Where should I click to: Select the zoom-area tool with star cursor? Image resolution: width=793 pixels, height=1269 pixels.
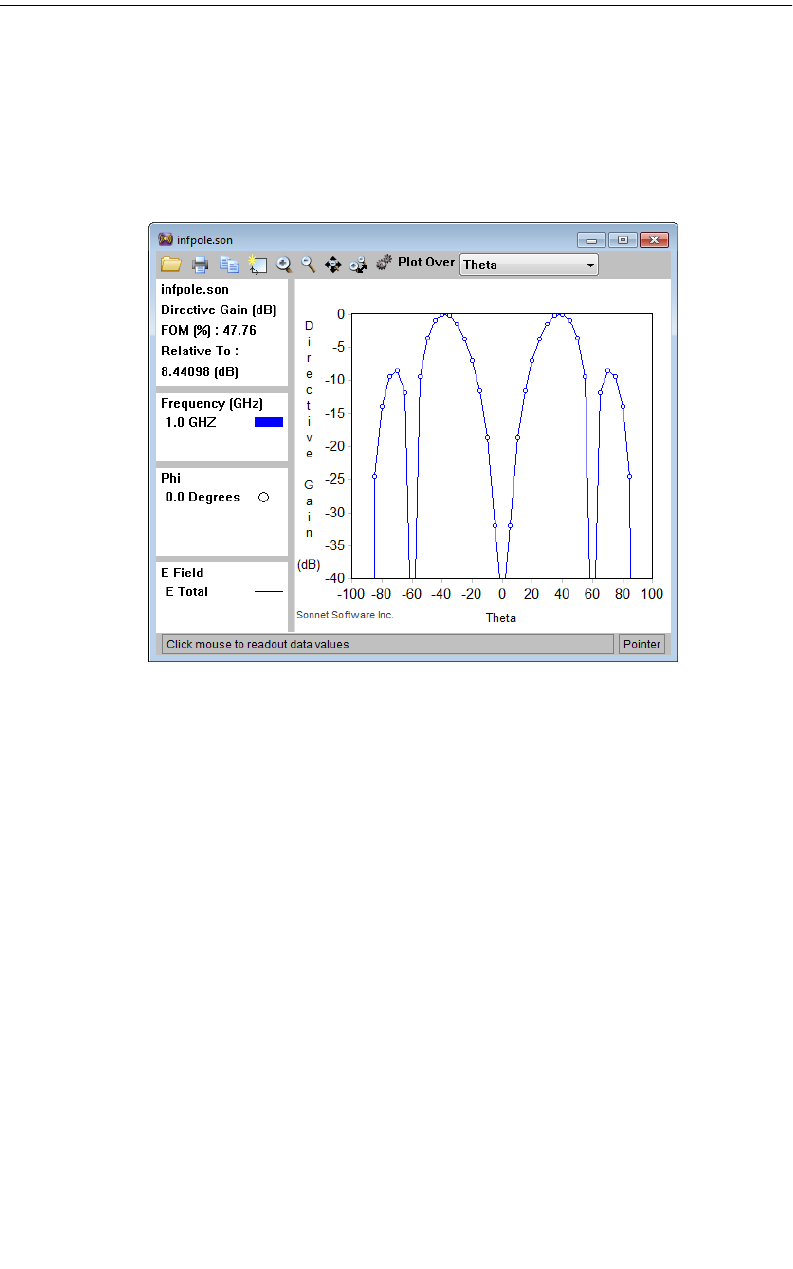tap(257, 265)
